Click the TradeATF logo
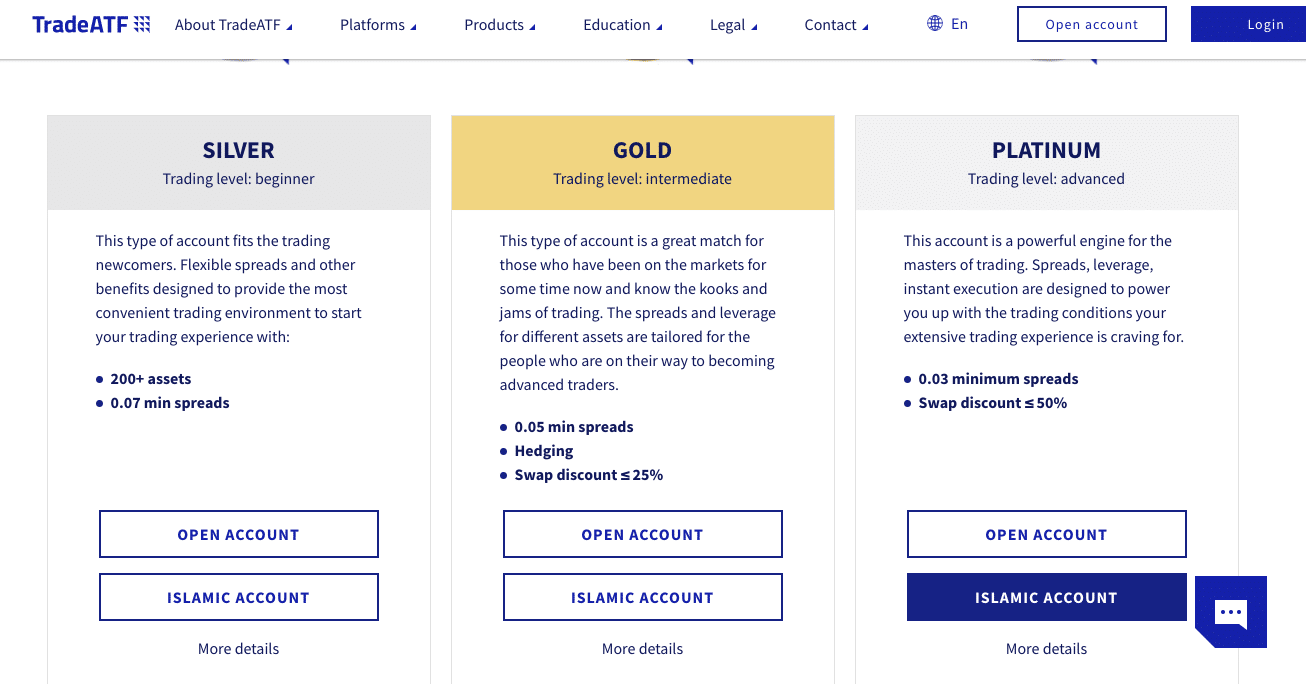Viewport: 1306px width, 684px height. [91, 24]
